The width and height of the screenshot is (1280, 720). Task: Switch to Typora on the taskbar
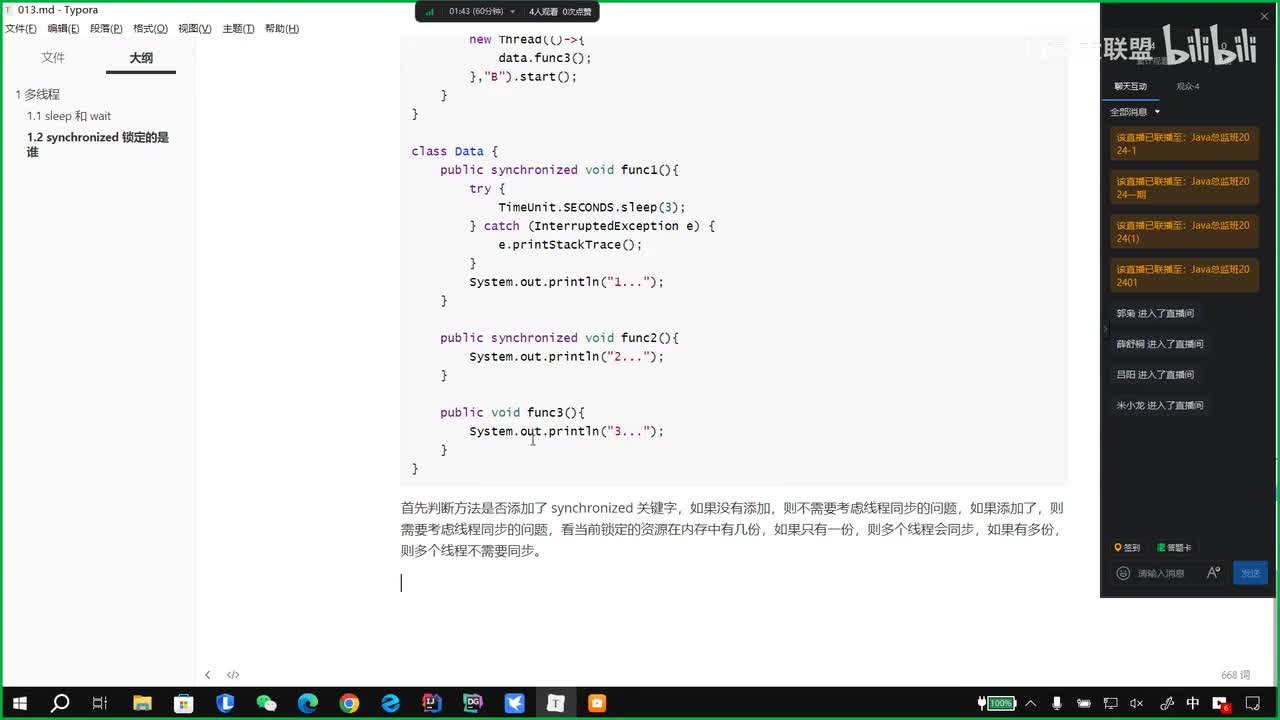point(556,703)
